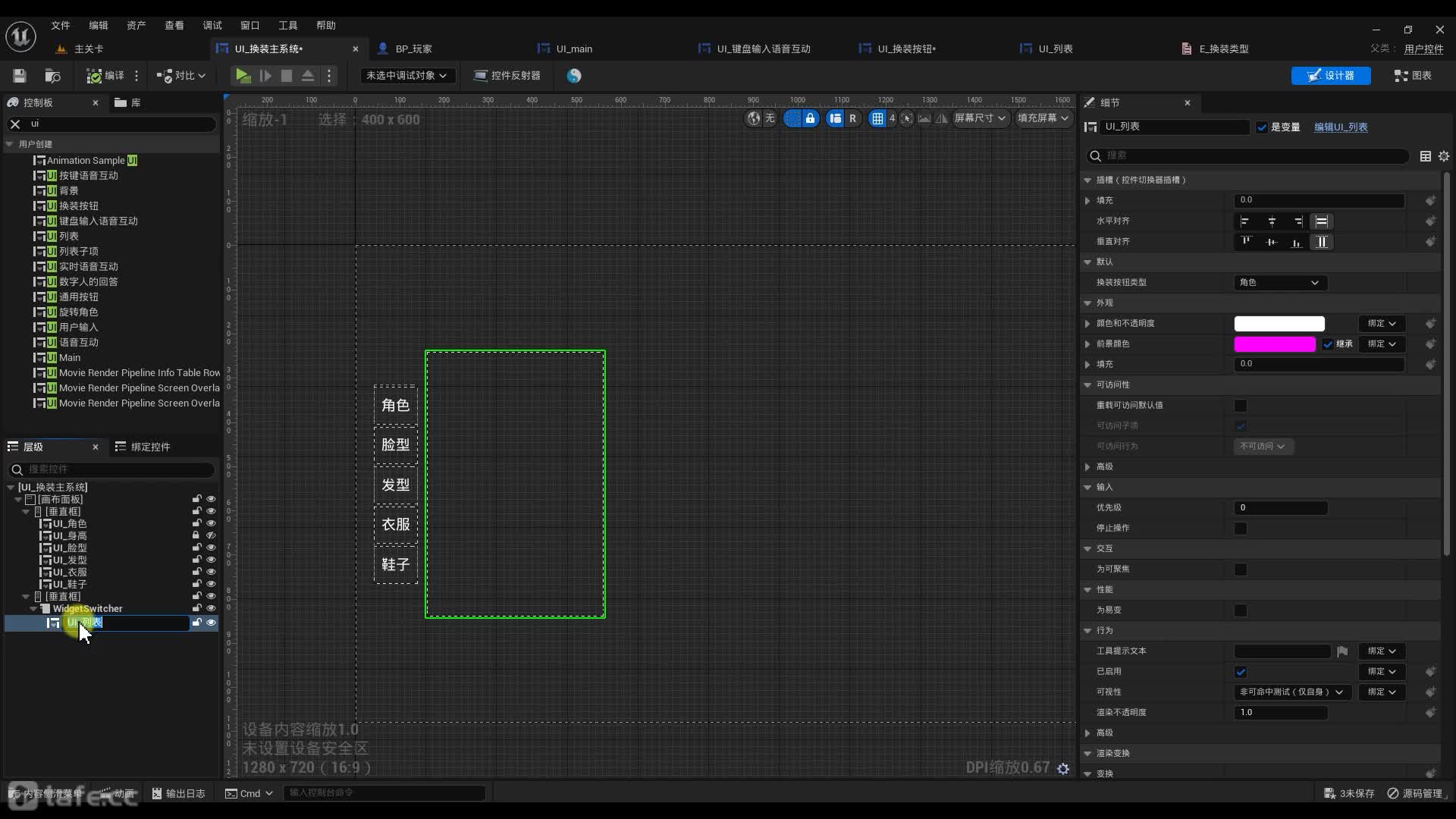Open details panel settings gear
This screenshot has width=1456, height=819.
(x=1444, y=156)
